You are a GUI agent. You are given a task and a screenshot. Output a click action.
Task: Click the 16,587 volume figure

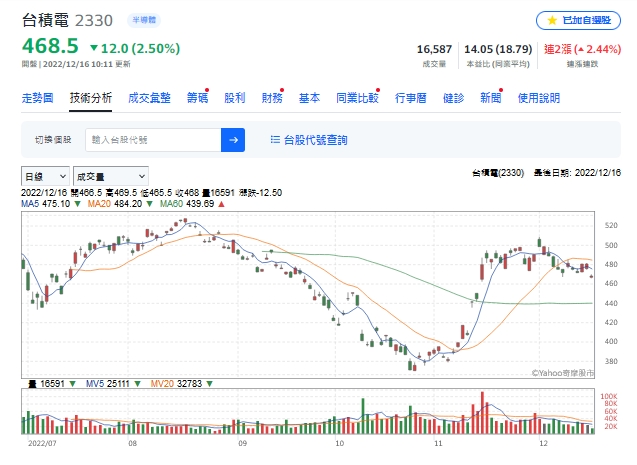point(434,49)
